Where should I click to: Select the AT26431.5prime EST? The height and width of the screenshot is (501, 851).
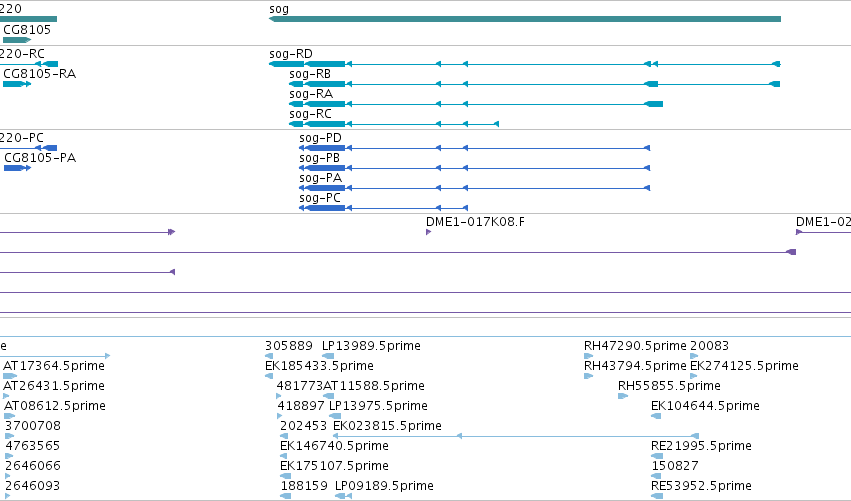point(6,396)
